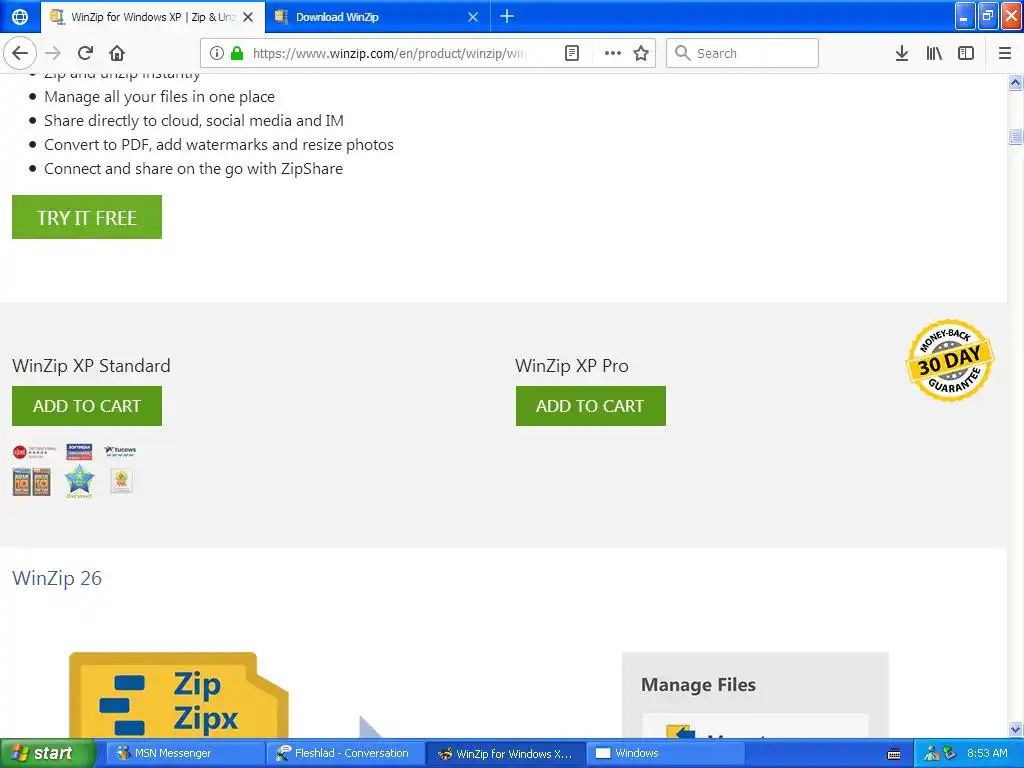Viewport: 1024px width, 768px height.
Task: Click the green secure connection padlock
Action: [x=236, y=53]
